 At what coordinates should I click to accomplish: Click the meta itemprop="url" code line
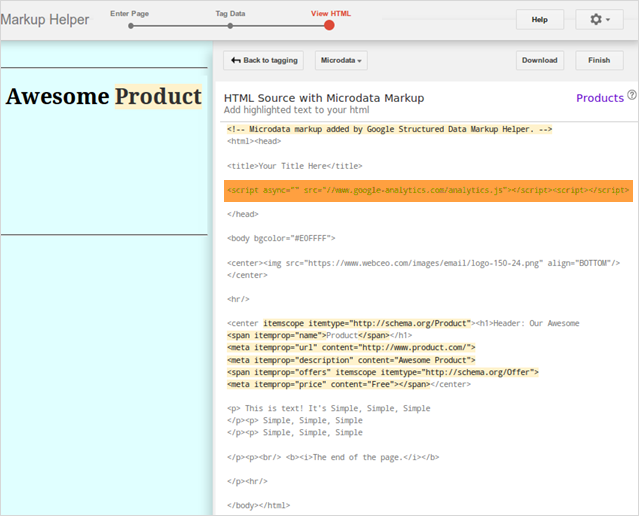[351, 348]
